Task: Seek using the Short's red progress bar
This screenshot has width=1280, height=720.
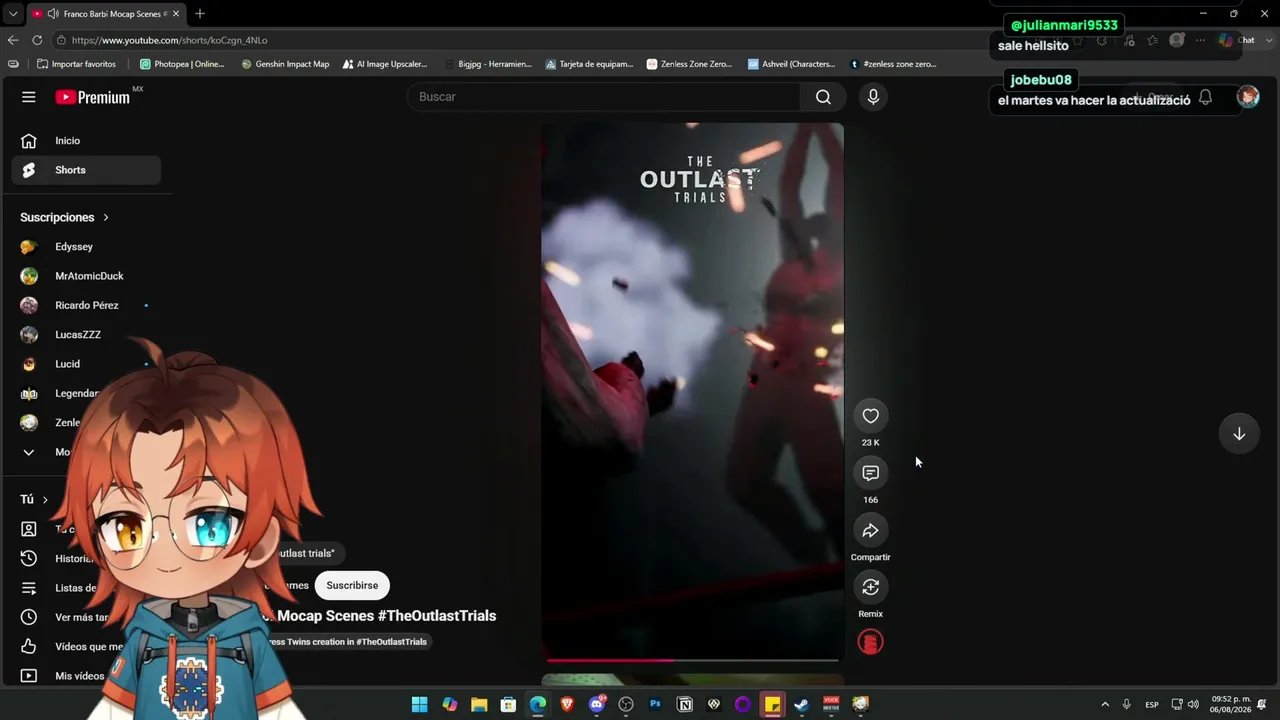Action: tap(692, 660)
